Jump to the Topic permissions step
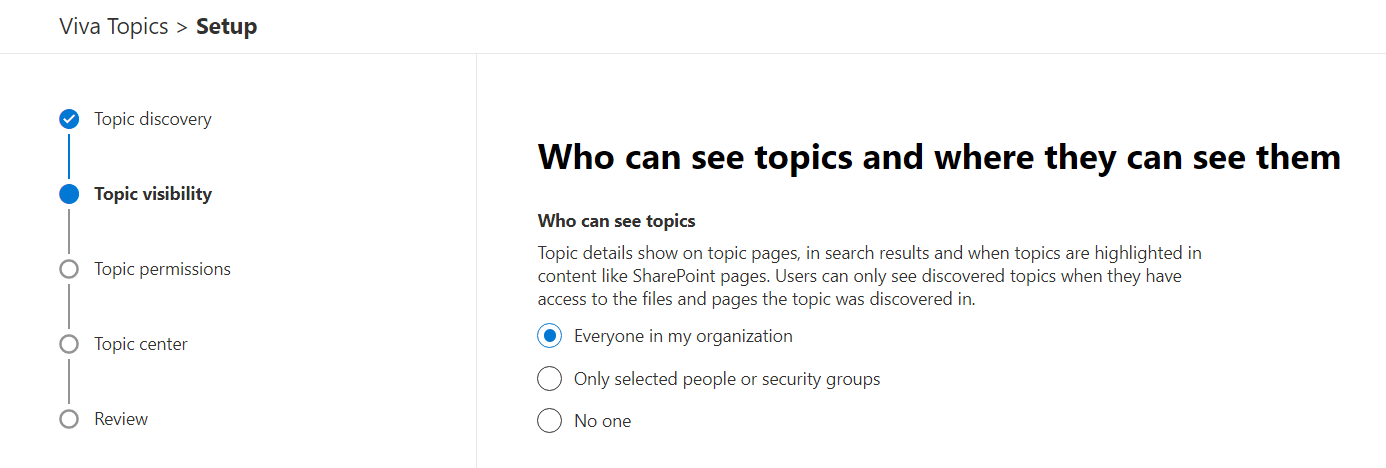The image size is (1386, 468). pyautogui.click(x=162, y=269)
